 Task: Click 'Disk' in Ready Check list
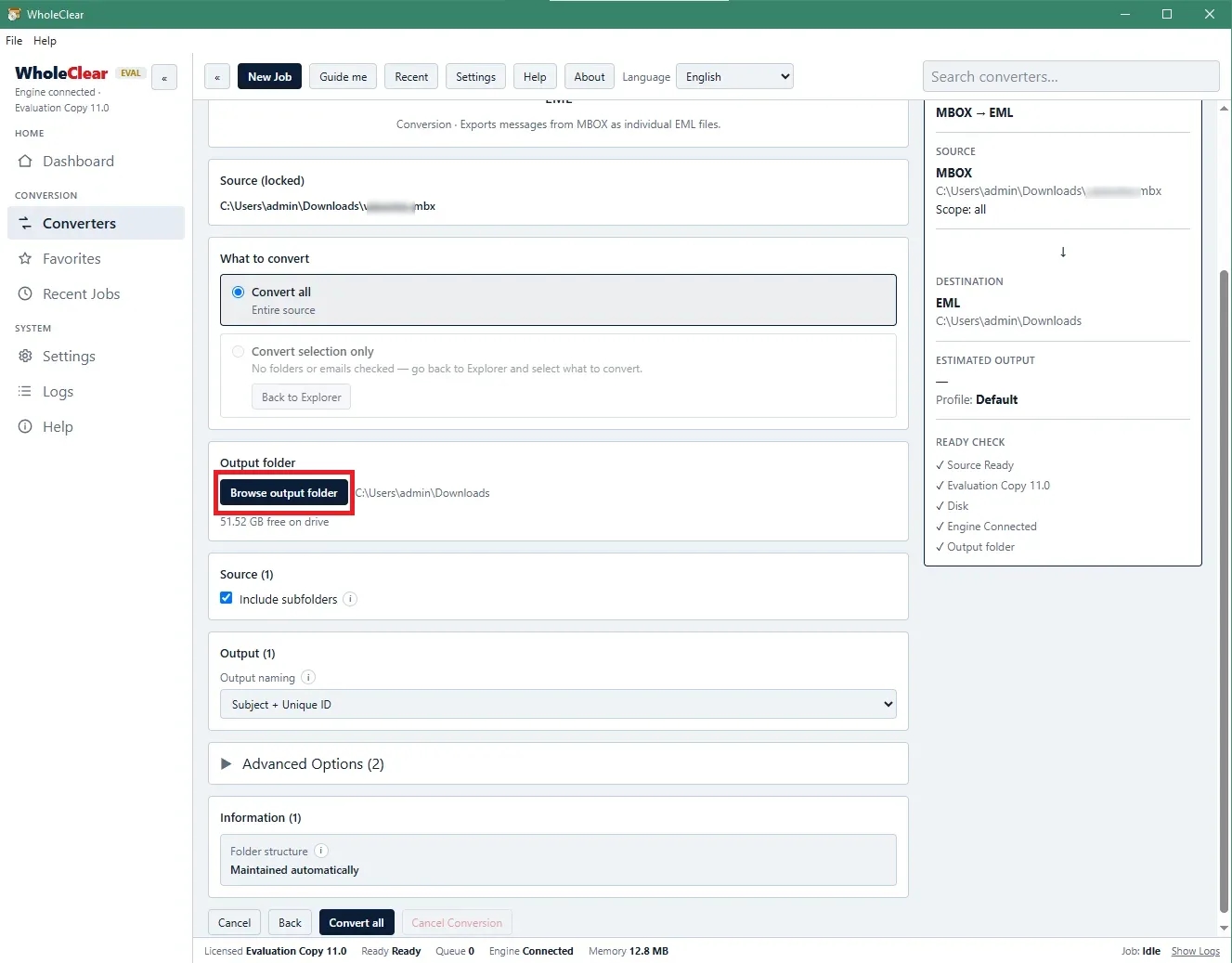click(x=957, y=506)
